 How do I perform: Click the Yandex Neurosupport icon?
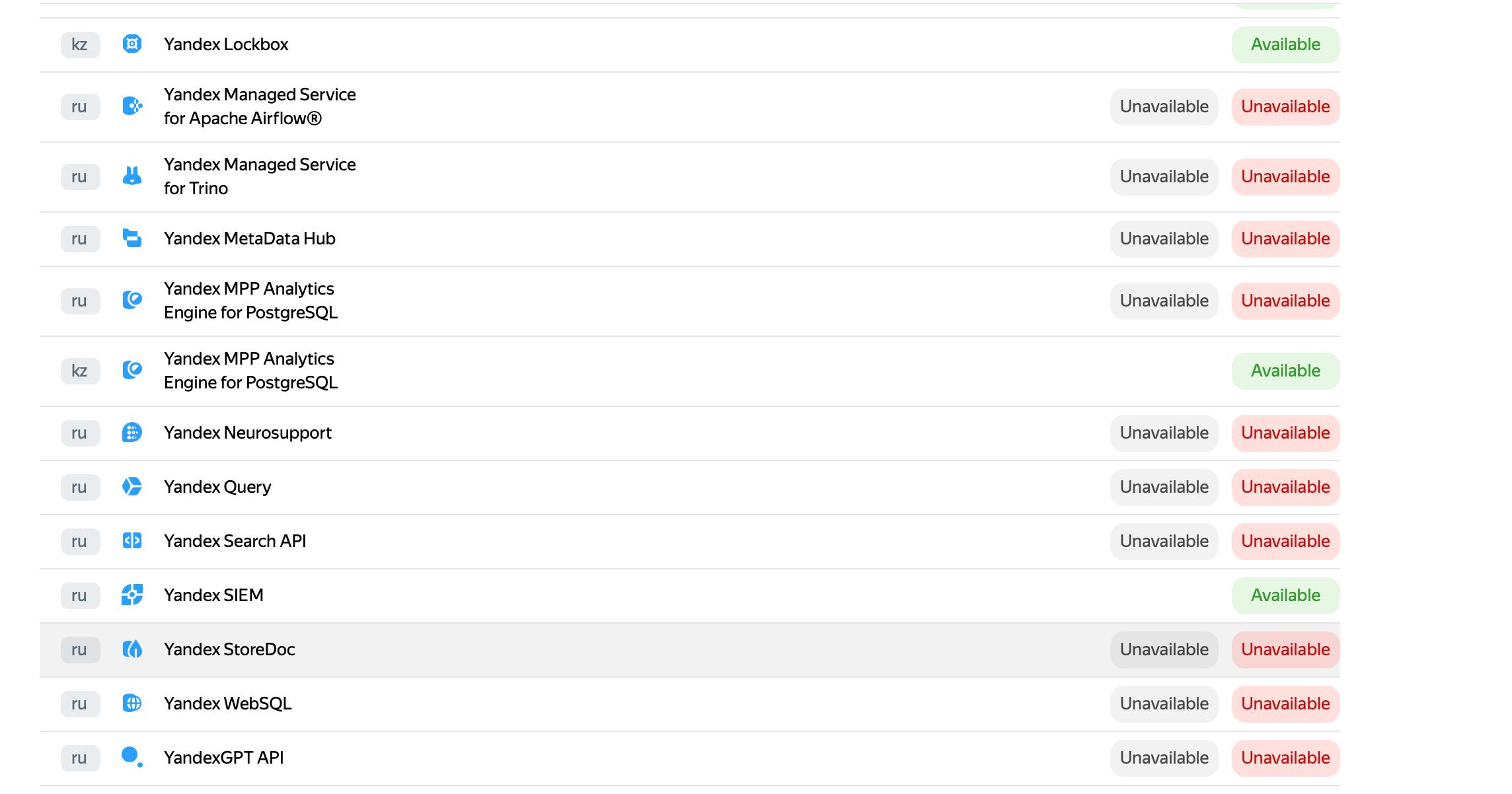point(132,433)
